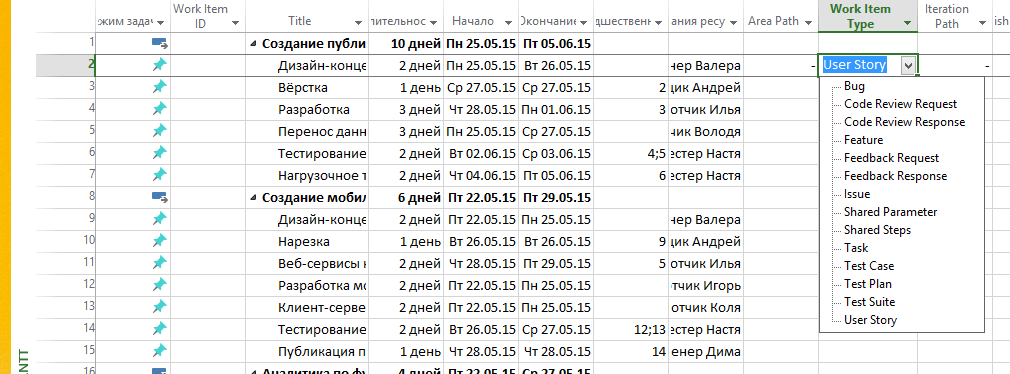The height and width of the screenshot is (374, 1010).
Task: Open the Iteration Path column filter arrow
Action: click(982, 23)
